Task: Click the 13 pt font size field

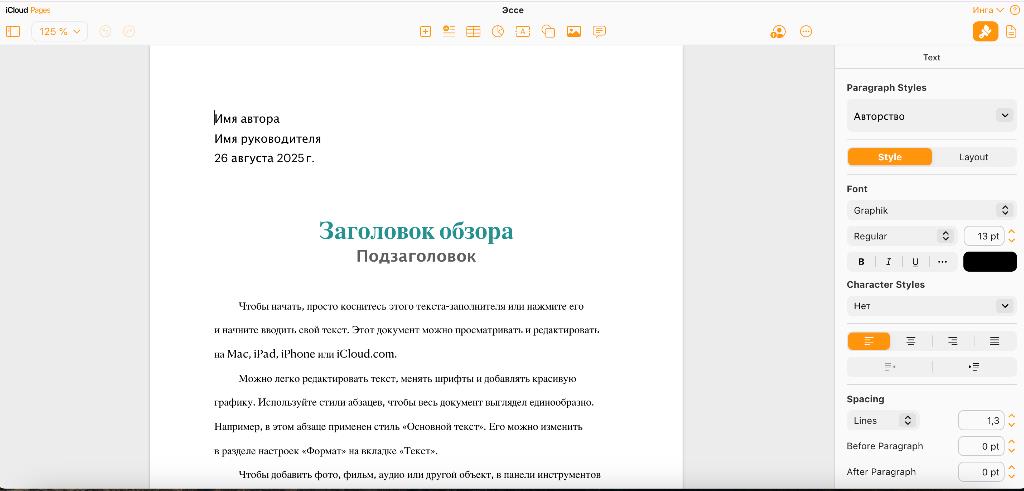Action: point(984,236)
